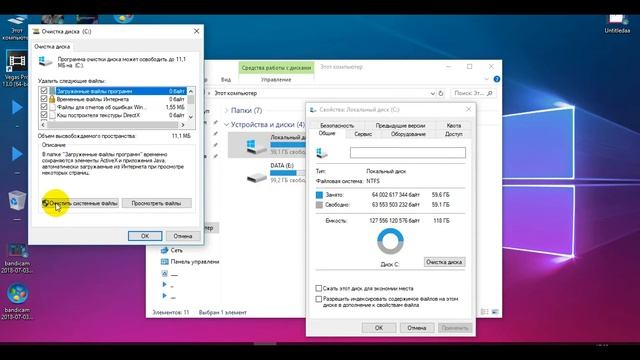Click blue 'Занято' color swatch

point(319,195)
